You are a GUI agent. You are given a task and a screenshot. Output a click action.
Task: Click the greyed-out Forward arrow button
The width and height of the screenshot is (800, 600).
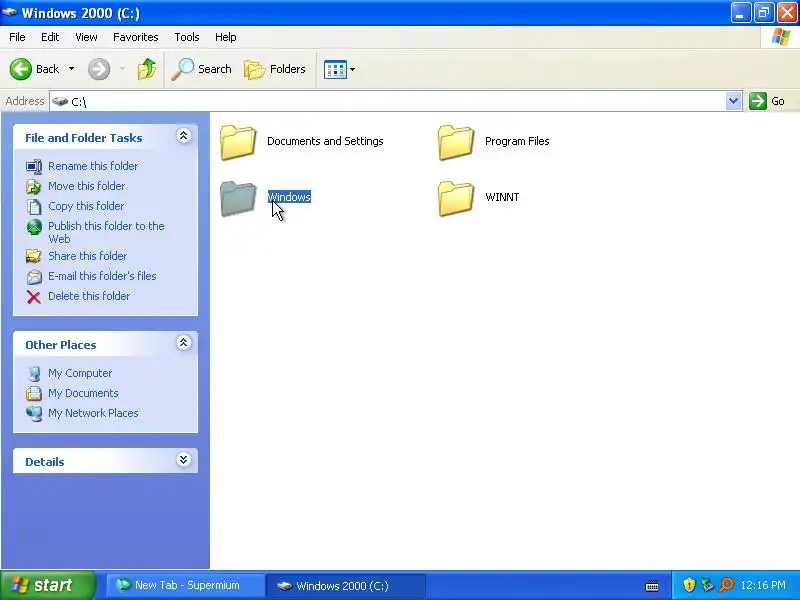[99, 69]
